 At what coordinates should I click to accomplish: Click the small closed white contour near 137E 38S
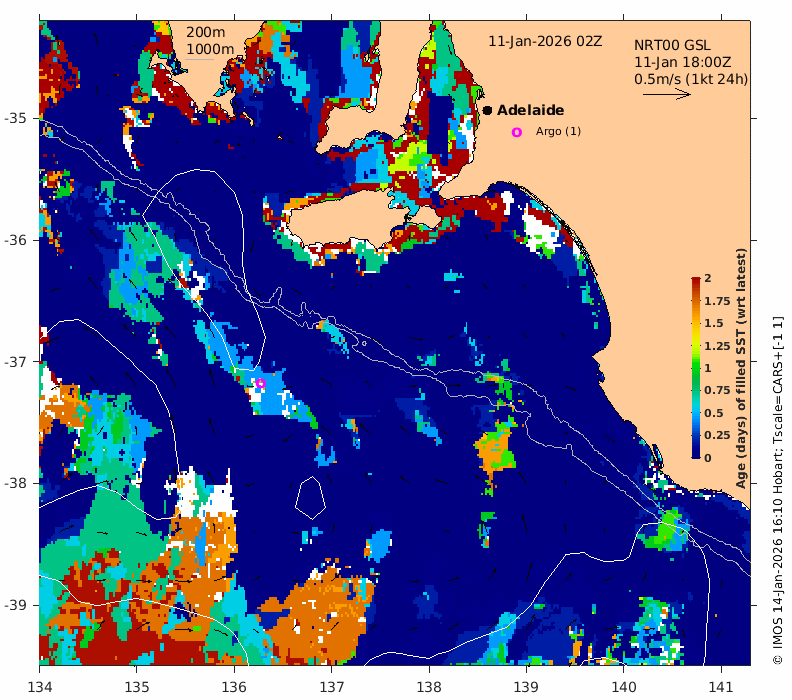coord(310,498)
